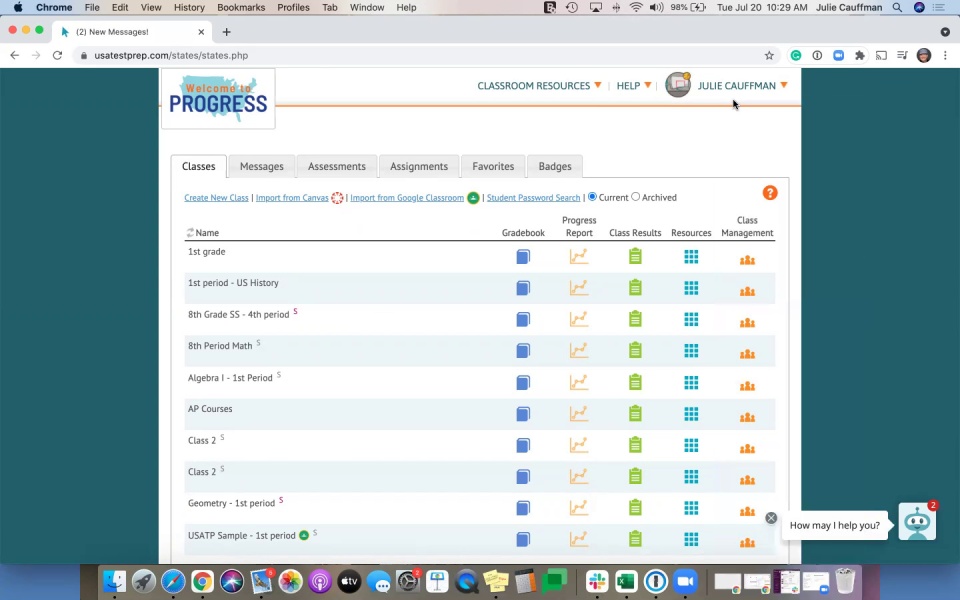
Task: Bookmark this page with the star icon
Action: tap(769, 56)
